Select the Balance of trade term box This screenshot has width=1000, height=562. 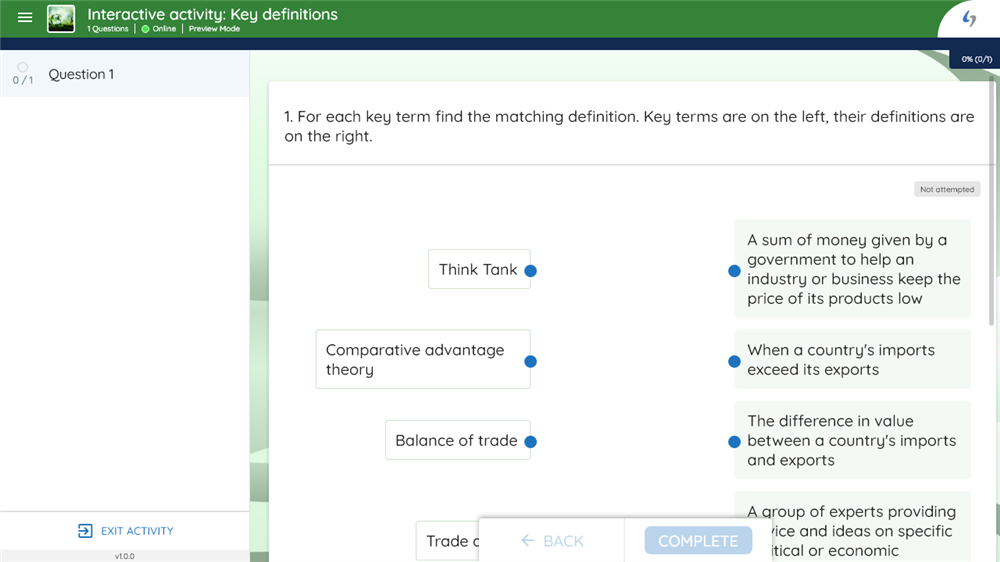click(x=456, y=440)
